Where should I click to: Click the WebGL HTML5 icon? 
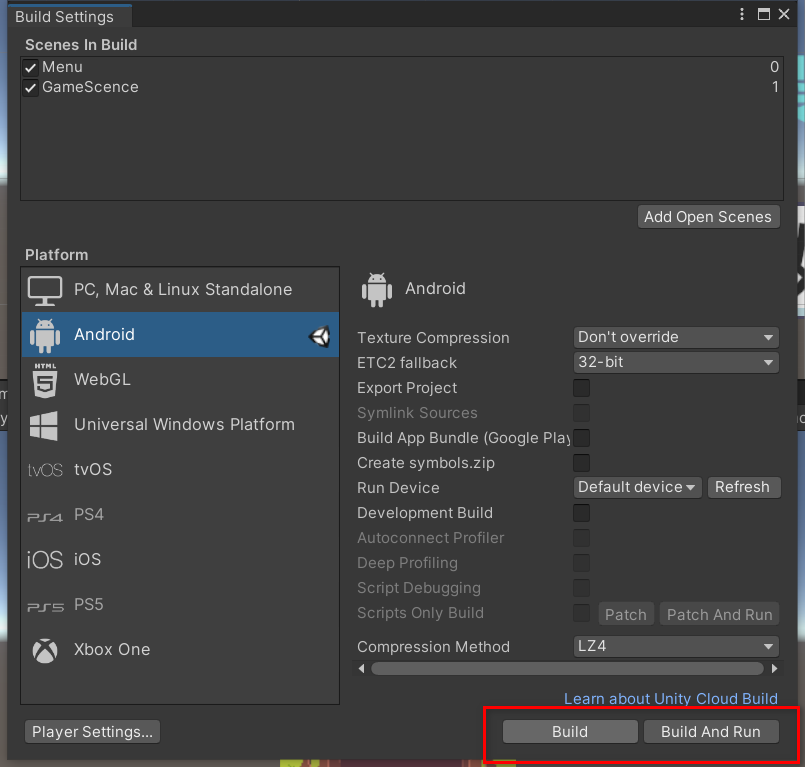click(45, 380)
